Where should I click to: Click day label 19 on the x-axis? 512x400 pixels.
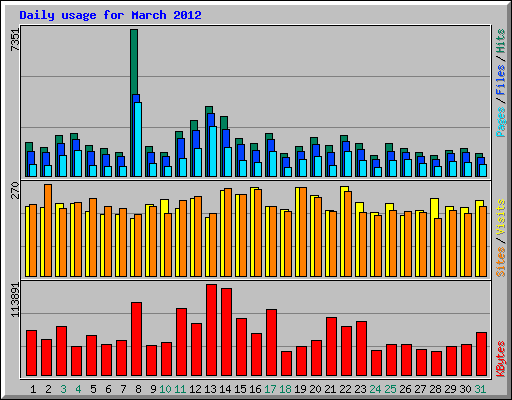300,389
